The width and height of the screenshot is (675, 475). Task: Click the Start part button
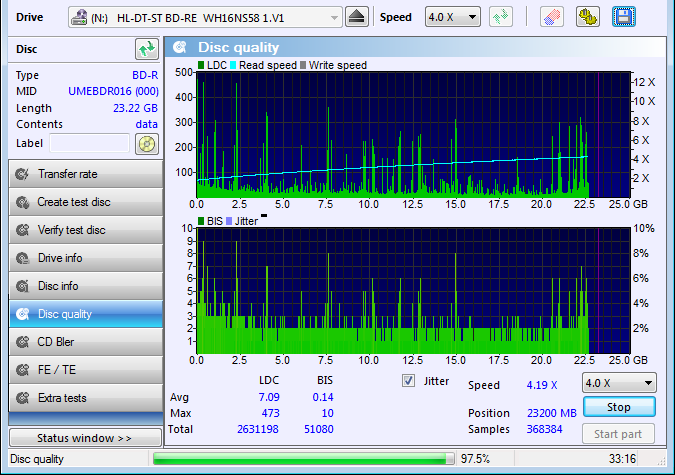pyautogui.click(x=618, y=434)
